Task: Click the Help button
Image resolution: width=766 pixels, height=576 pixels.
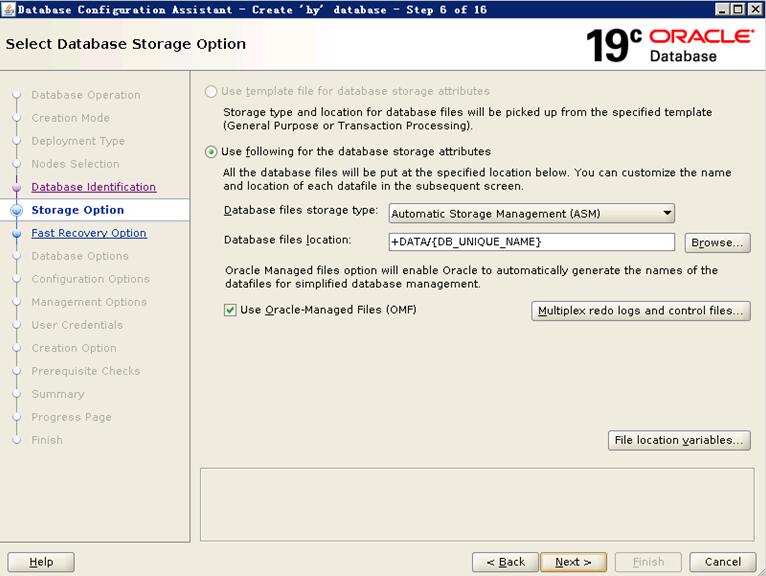Action: [x=41, y=562]
